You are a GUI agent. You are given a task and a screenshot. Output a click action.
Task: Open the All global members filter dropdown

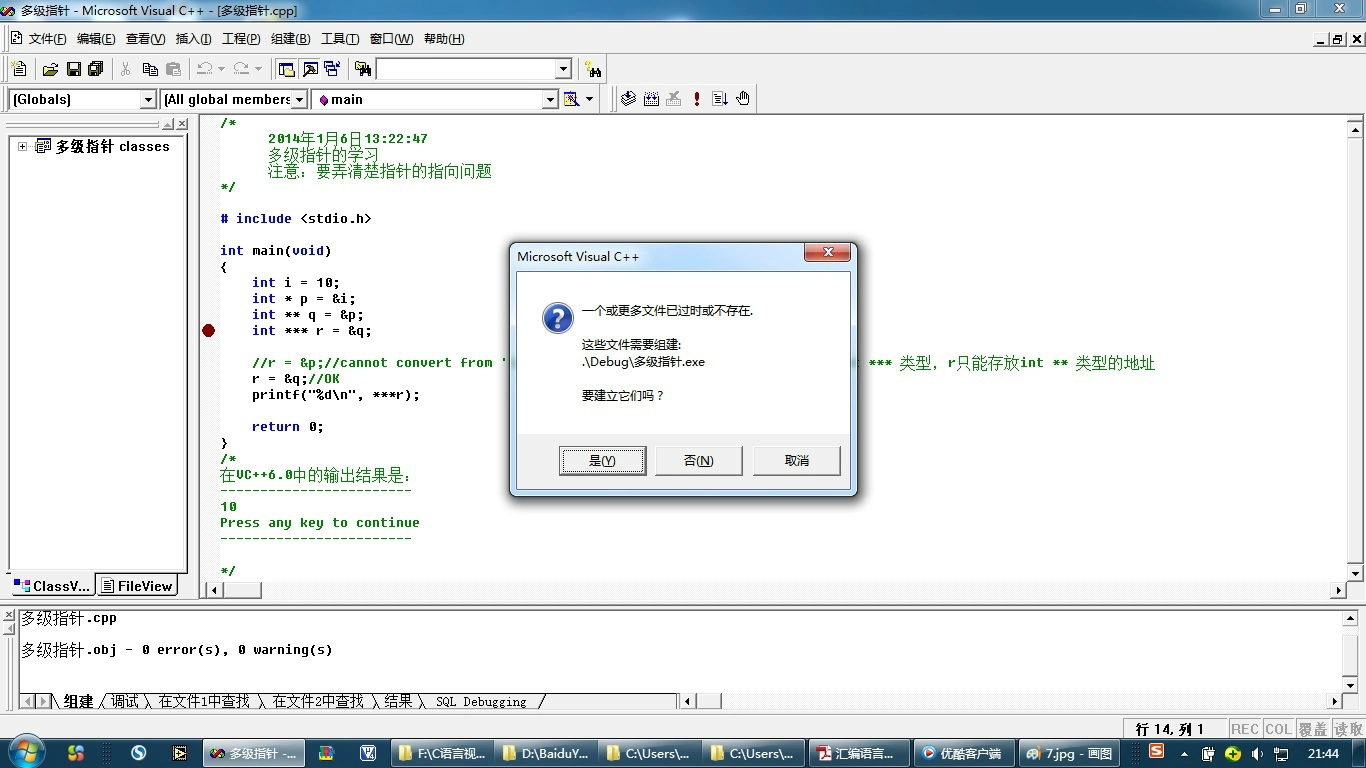(298, 99)
